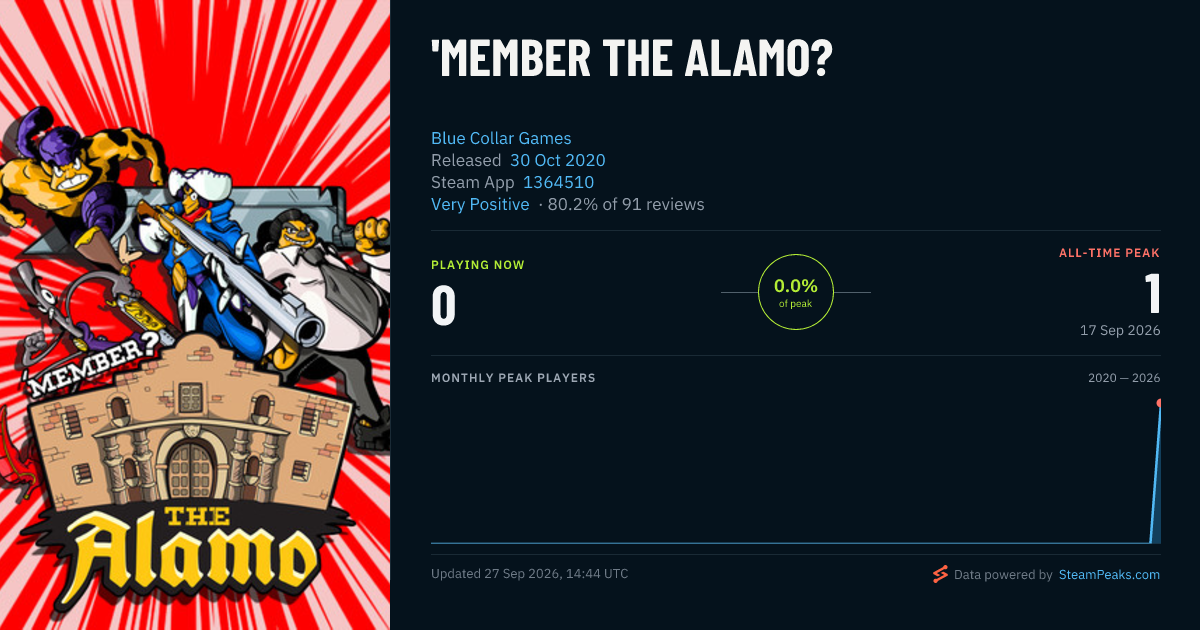Open Steam App ID 1364510
The image size is (1200, 630).
click(558, 182)
